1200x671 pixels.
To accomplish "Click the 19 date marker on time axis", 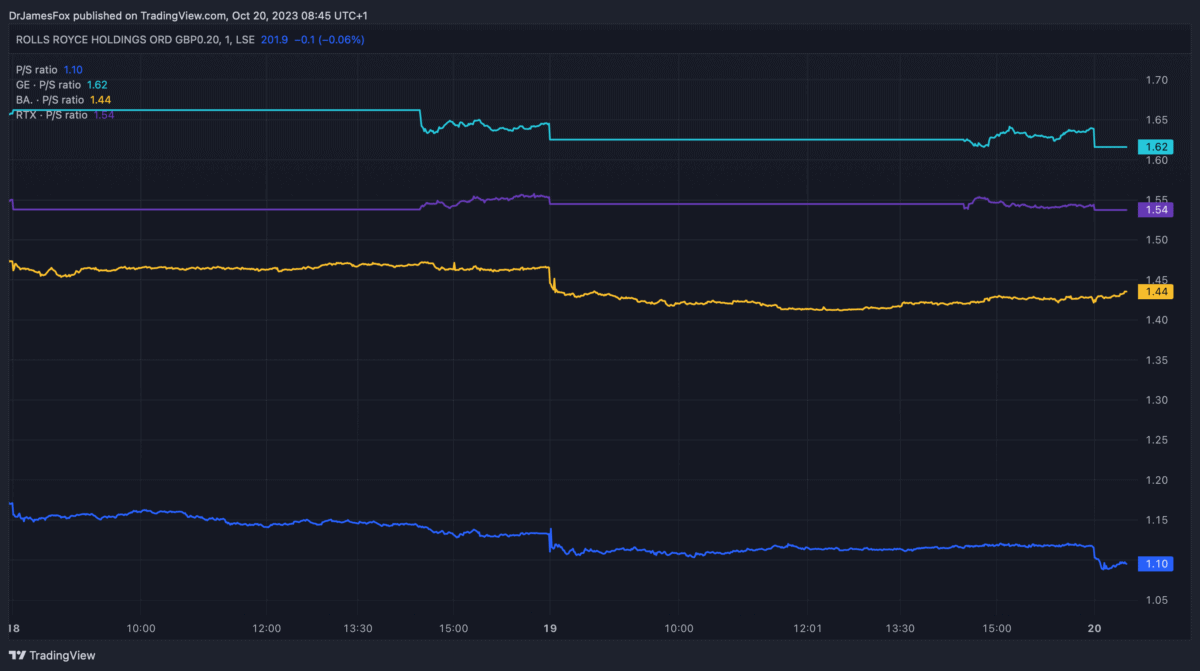I will coord(549,628).
